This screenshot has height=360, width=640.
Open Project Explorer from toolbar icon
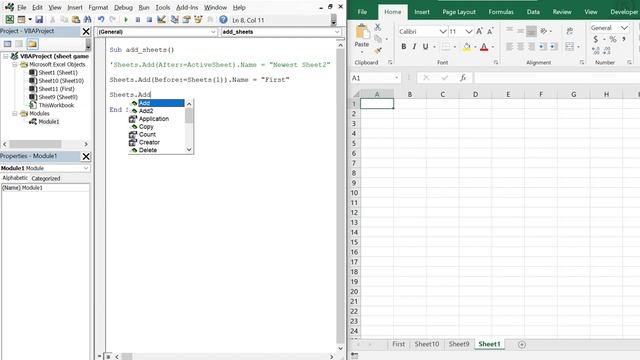click(175, 20)
